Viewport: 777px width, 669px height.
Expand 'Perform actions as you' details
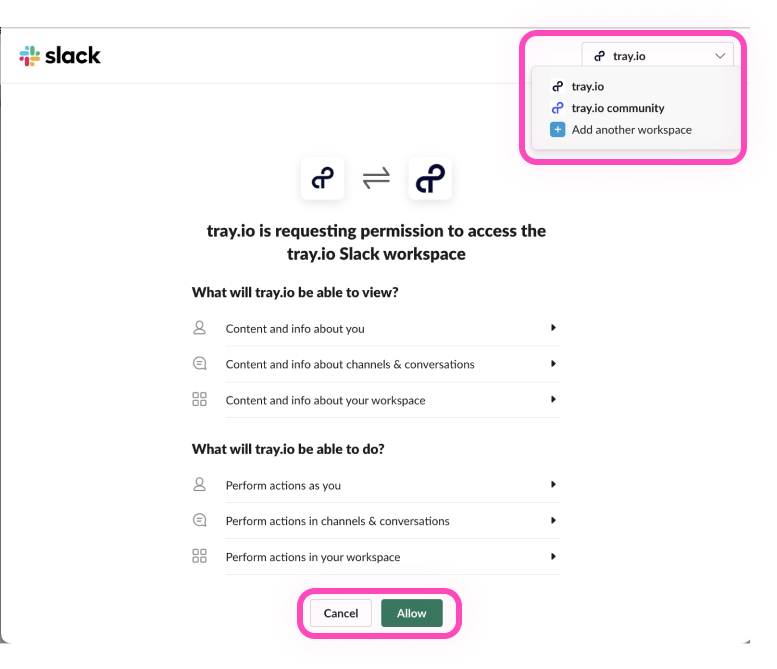[553, 485]
